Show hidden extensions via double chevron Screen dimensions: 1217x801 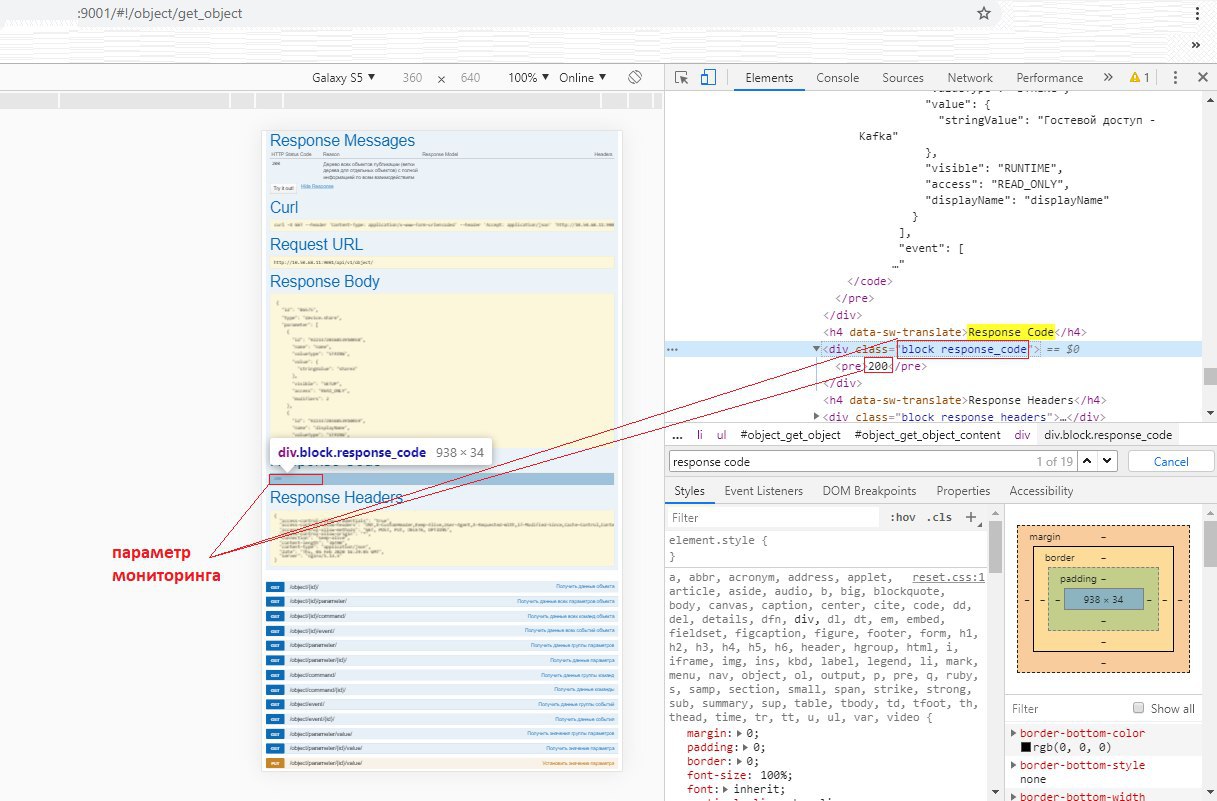coord(1195,45)
